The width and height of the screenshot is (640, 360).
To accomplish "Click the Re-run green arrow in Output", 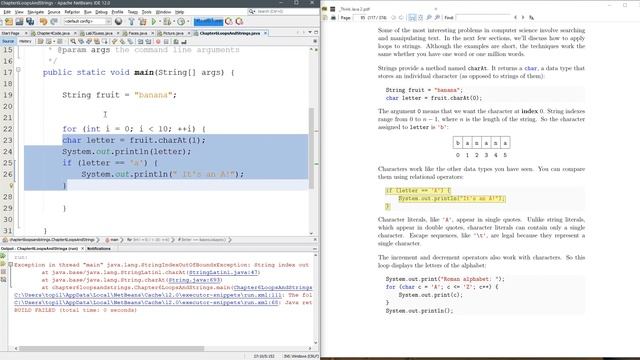I will [3, 256].
